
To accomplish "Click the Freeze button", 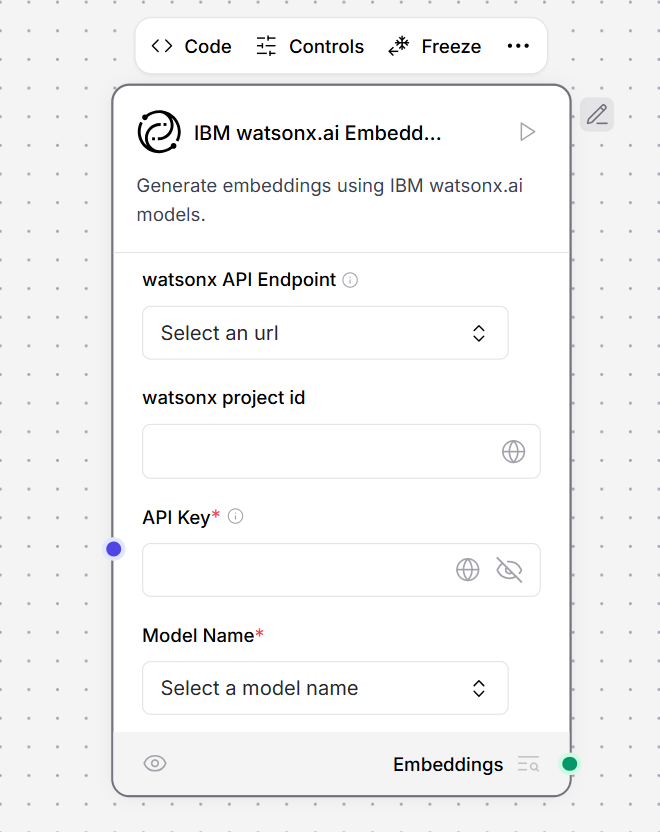I will pyautogui.click(x=434, y=45).
